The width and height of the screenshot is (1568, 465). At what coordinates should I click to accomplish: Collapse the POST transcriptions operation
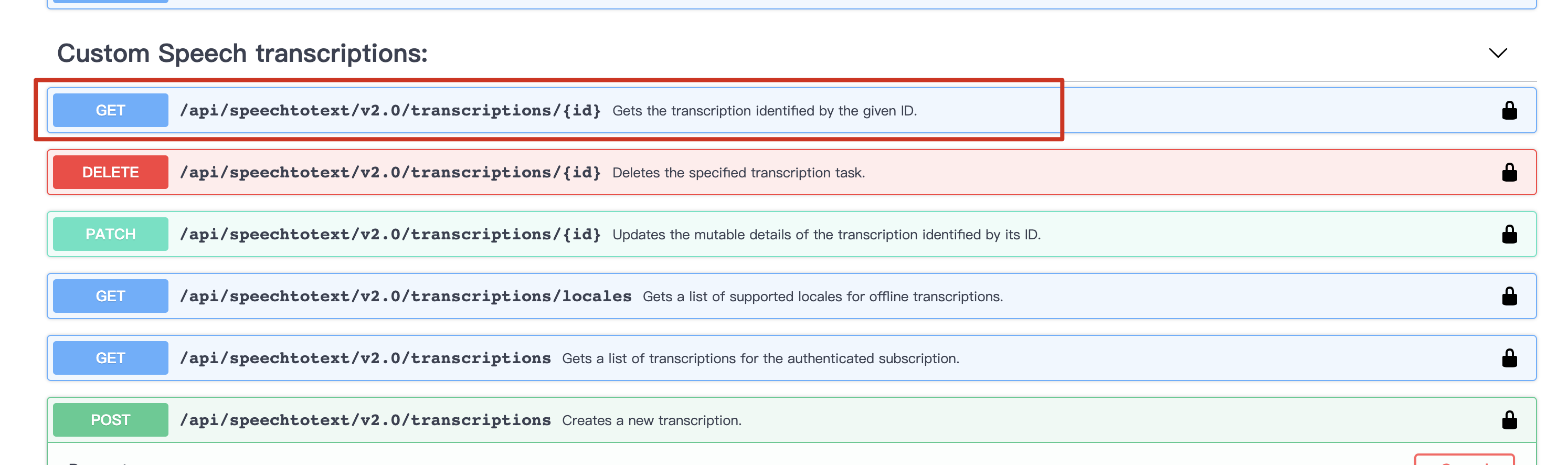(365, 420)
